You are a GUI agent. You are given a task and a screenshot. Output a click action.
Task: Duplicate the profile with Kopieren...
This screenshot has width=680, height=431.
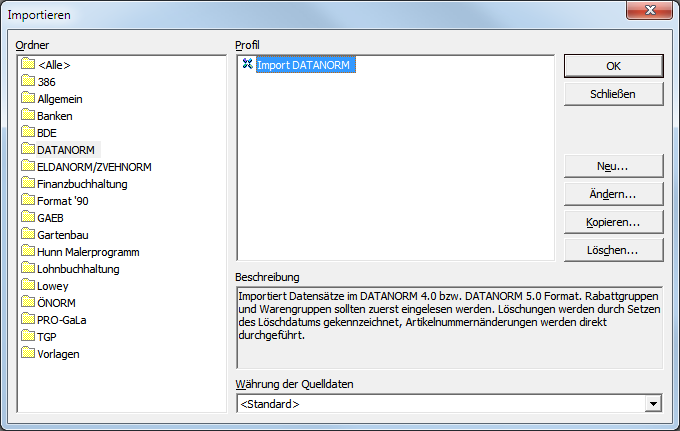(613, 222)
